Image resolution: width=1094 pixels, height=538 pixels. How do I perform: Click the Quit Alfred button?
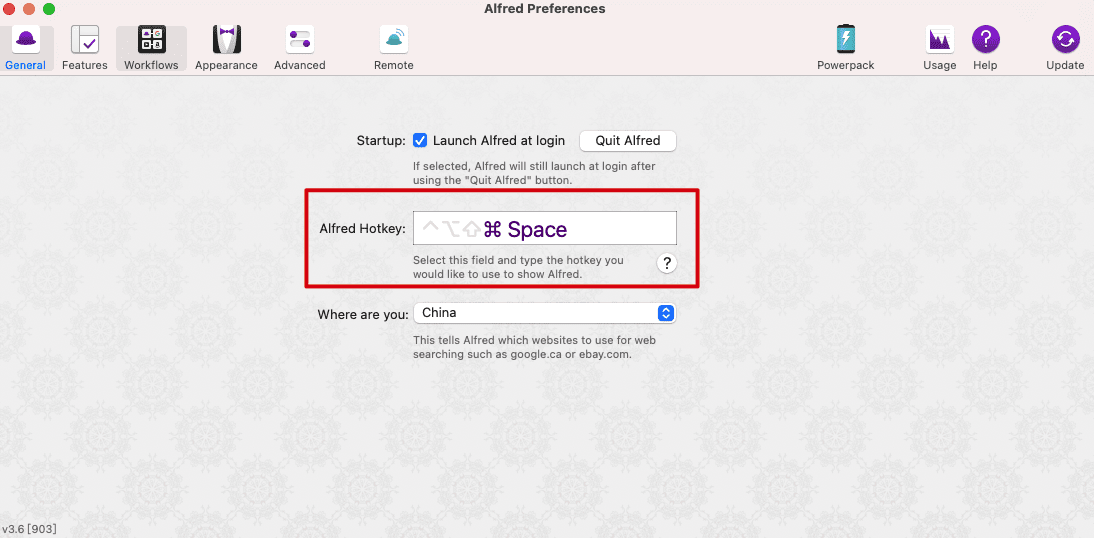tap(628, 140)
